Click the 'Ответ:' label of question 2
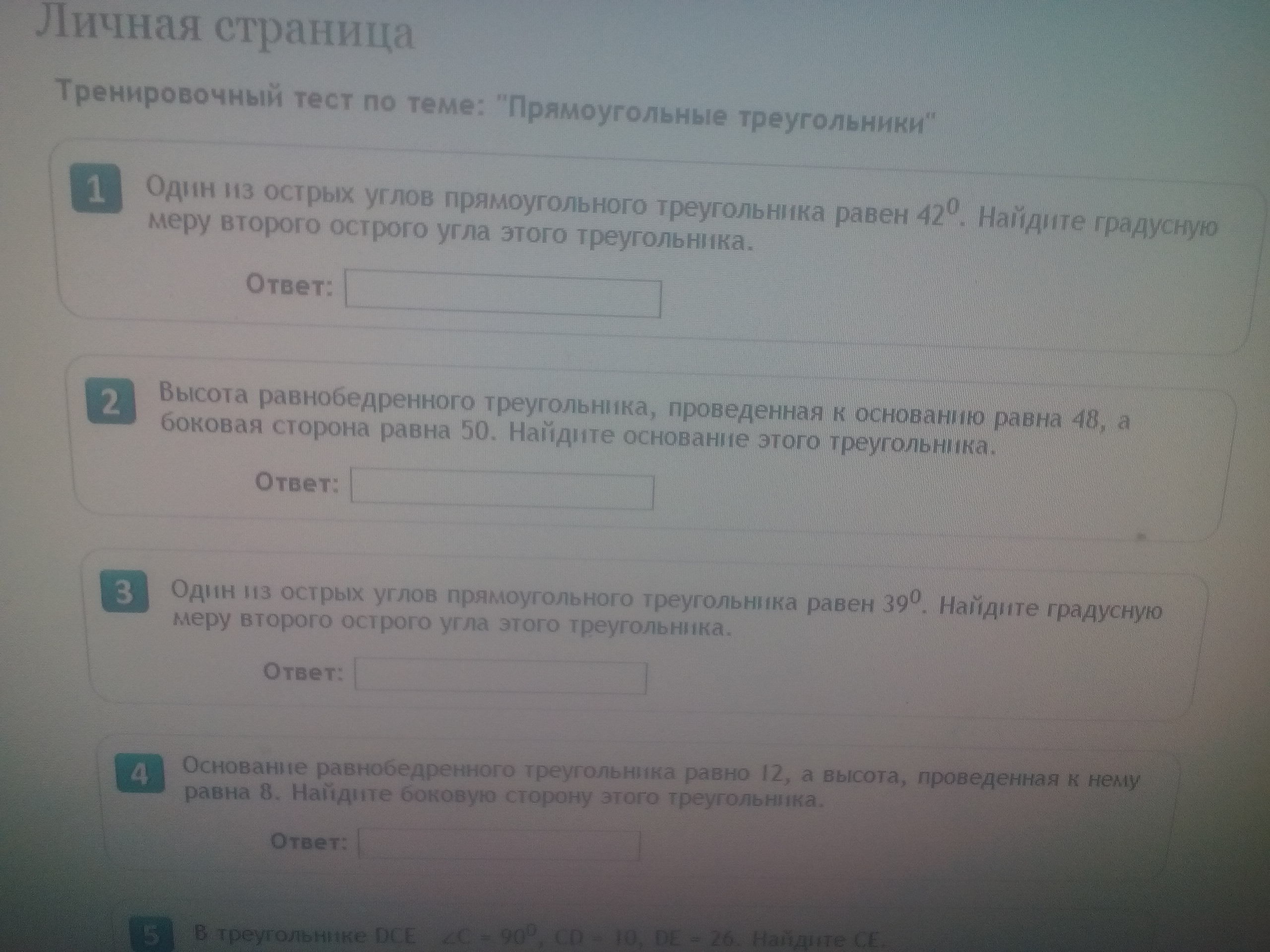Viewport: 1270px width, 952px height. tap(297, 482)
